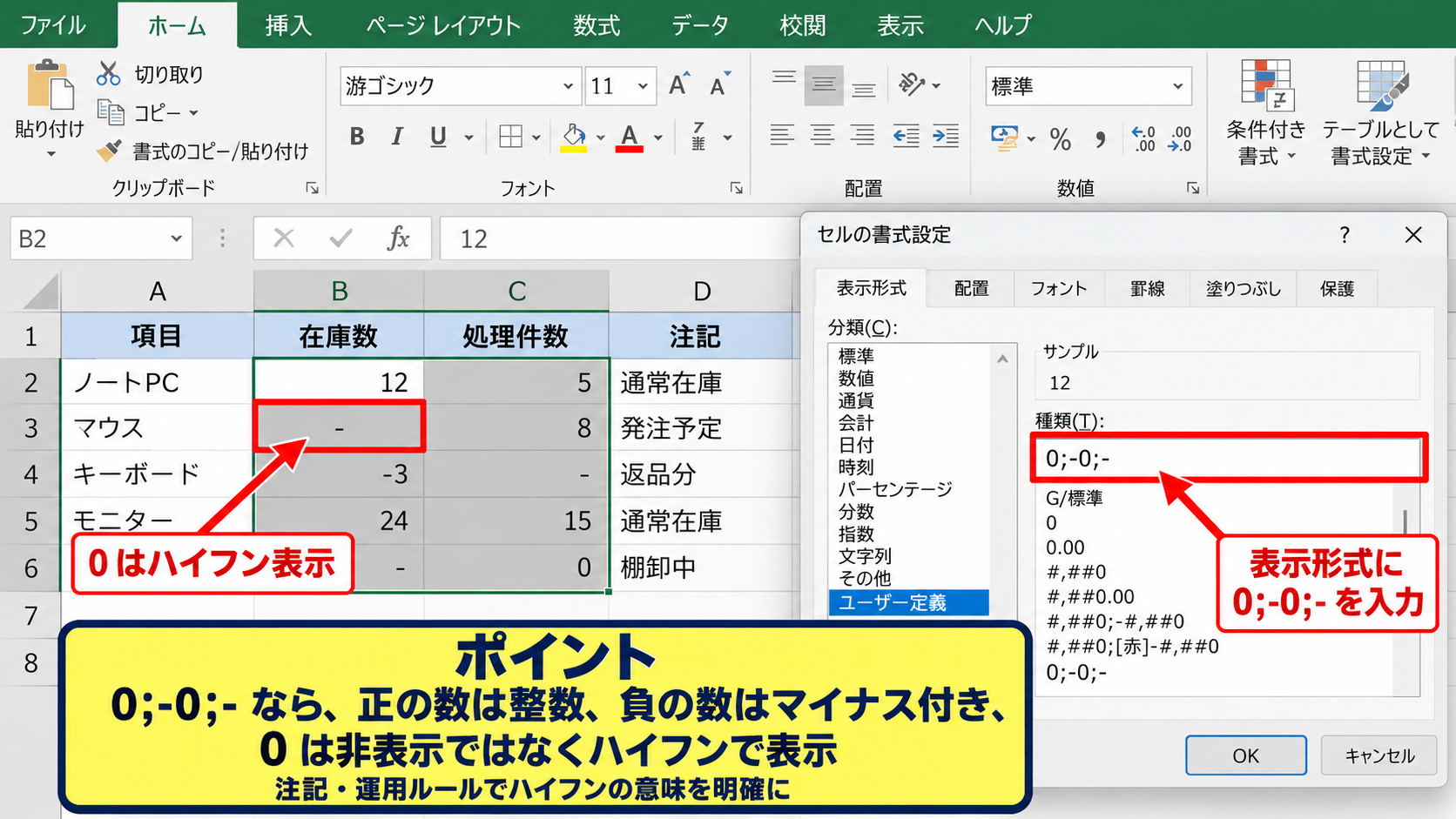1456x819 pixels.
Task: Open the font name dropdown (游ゴシック)
Action: (x=568, y=86)
